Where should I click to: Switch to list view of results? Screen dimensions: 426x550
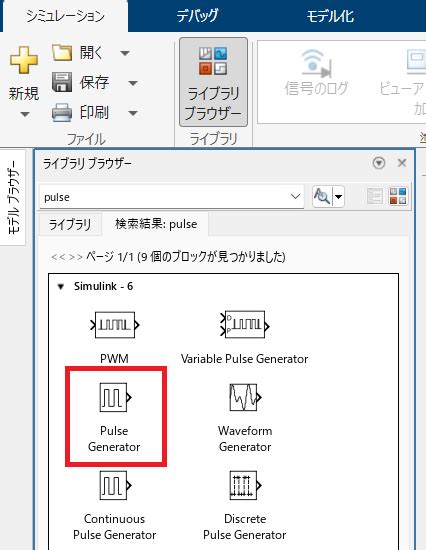tap(375, 196)
